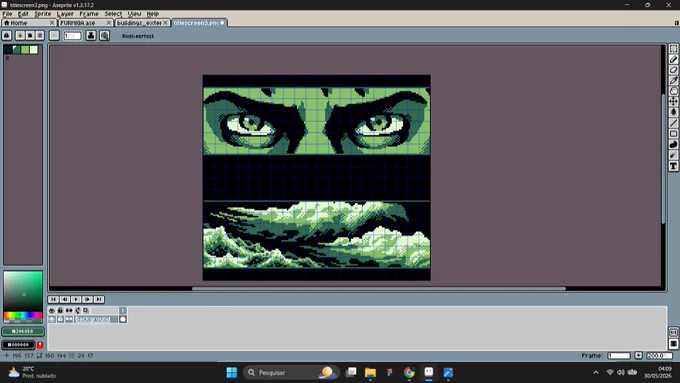Hide the Background layer eye icon
This screenshot has height=383, width=680.
pos(52,319)
